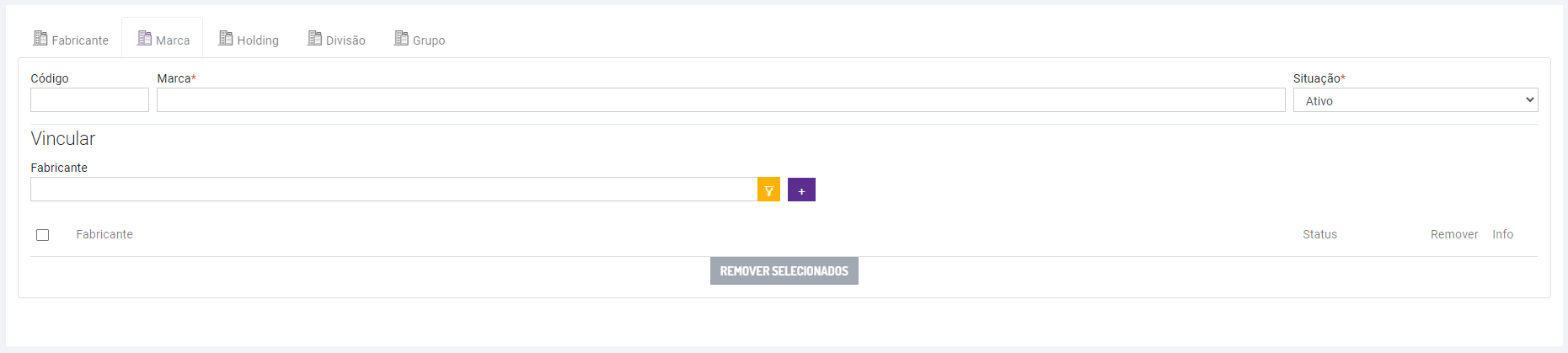Click into the Marca text field

click(x=720, y=100)
